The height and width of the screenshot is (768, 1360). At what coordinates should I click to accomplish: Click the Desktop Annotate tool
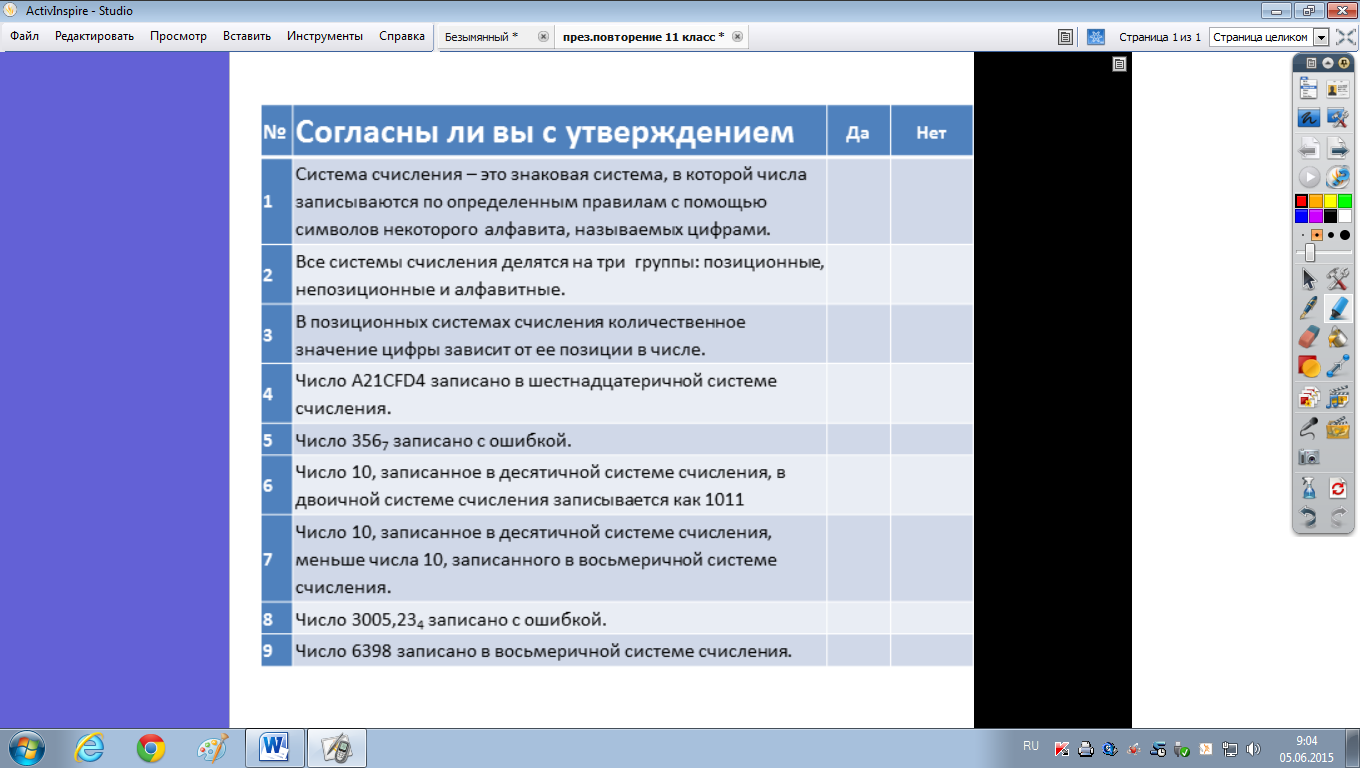pos(1309,118)
